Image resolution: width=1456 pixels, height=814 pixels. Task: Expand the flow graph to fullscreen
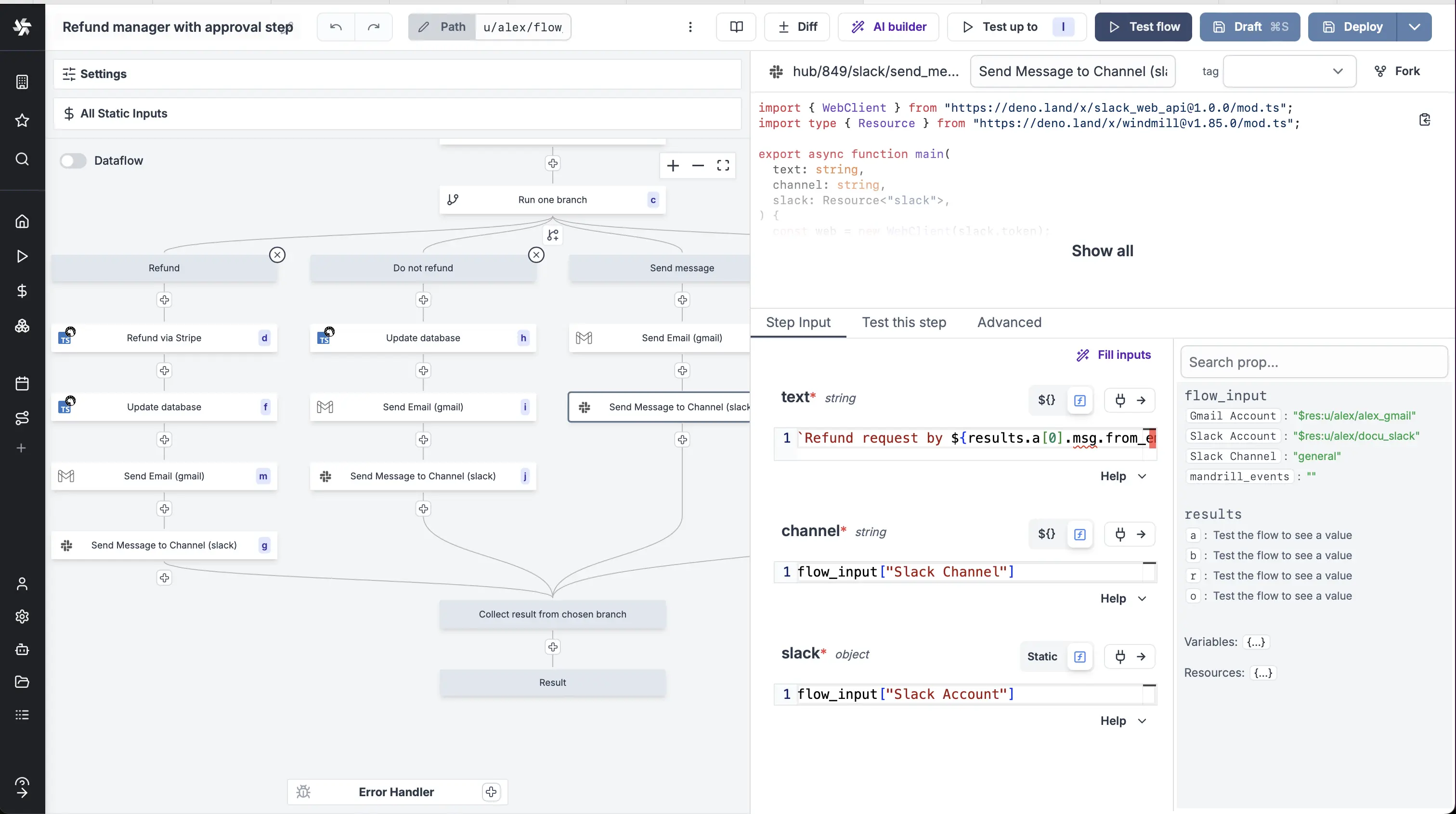coord(723,166)
